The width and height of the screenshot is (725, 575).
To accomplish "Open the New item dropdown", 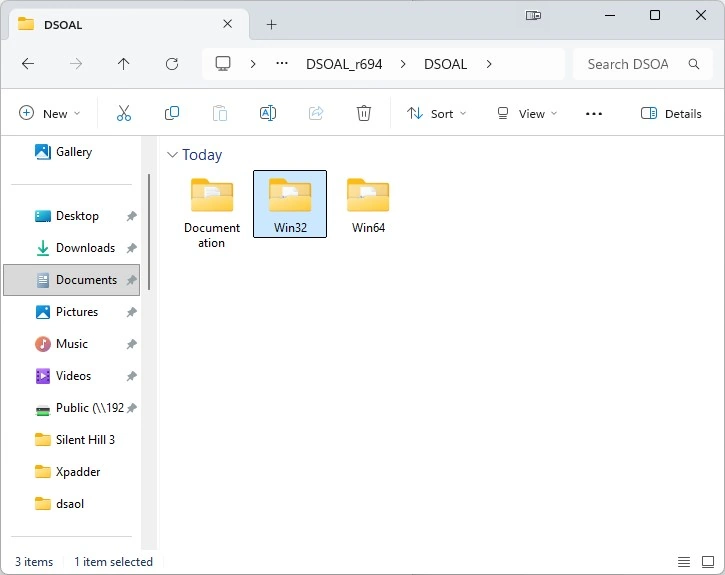I will coord(49,113).
